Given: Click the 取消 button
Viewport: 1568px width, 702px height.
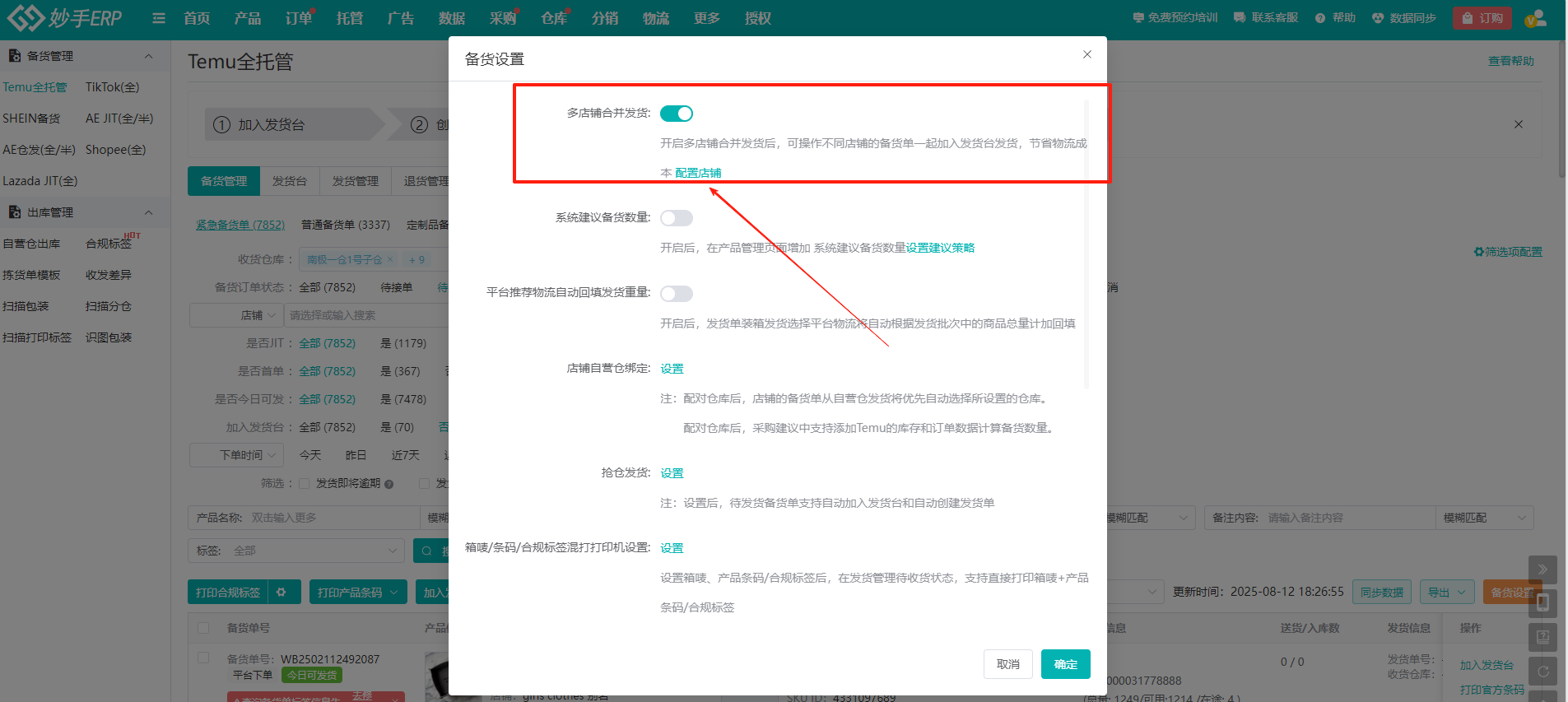Looking at the screenshot, I should coord(1008,664).
